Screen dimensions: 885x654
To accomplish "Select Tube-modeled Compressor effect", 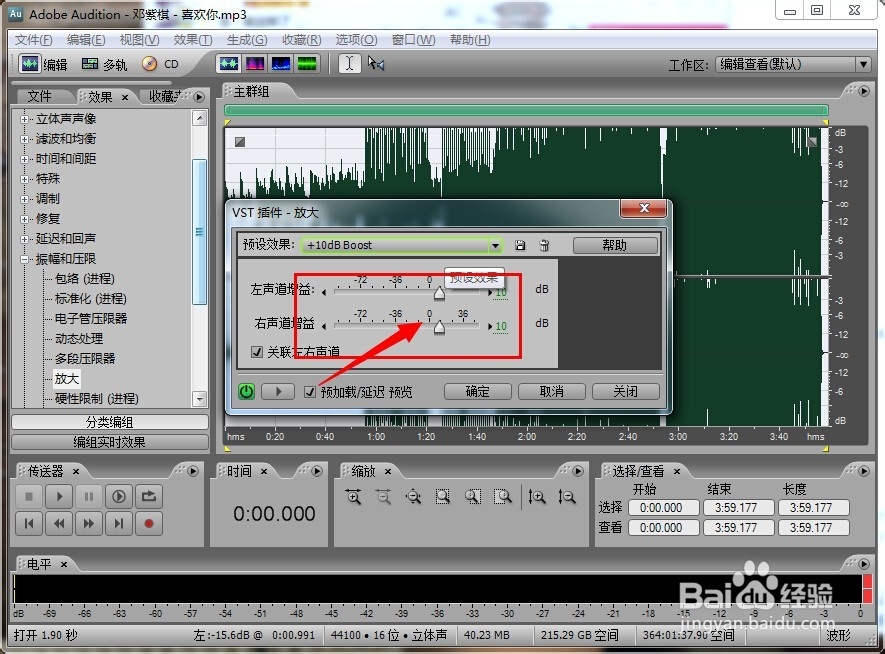I will point(91,319).
